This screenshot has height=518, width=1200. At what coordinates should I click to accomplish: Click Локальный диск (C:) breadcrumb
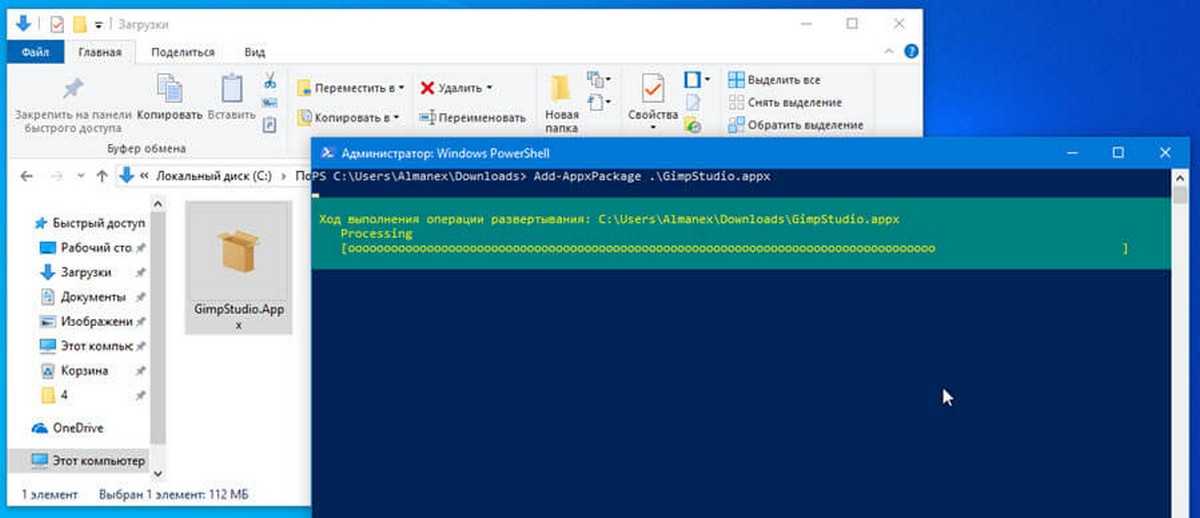[x=214, y=176]
